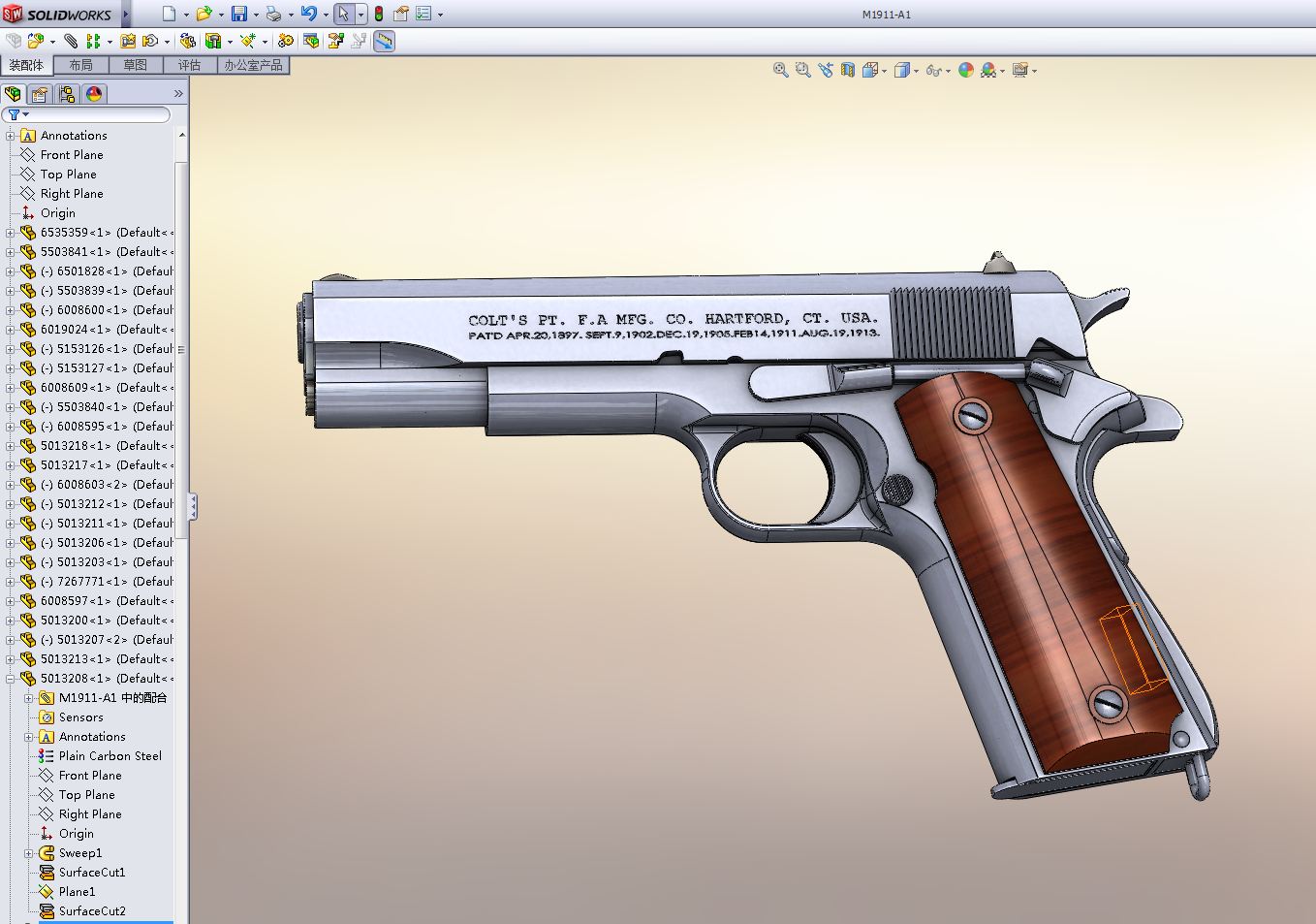This screenshot has width=1316, height=924.
Task: Save the document with the floppy icon
Action: [x=239, y=14]
